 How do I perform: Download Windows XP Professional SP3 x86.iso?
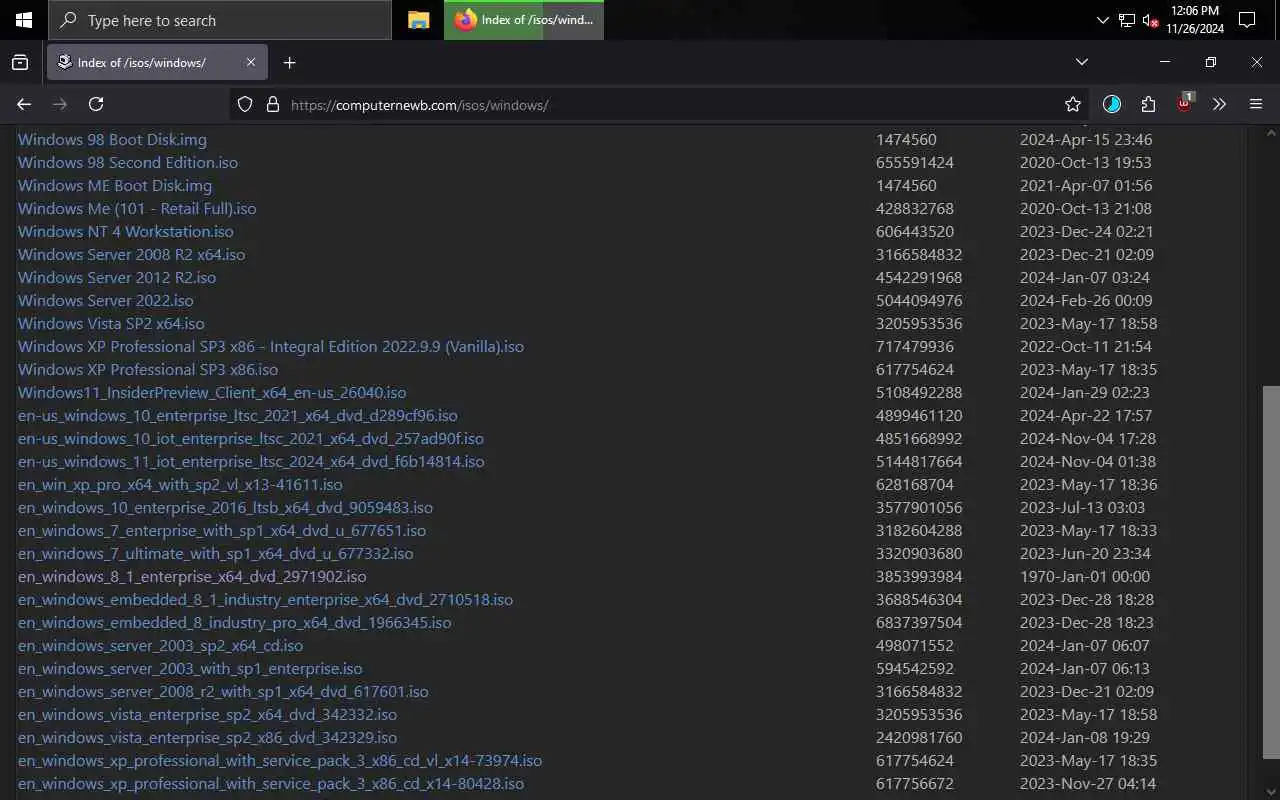148,369
